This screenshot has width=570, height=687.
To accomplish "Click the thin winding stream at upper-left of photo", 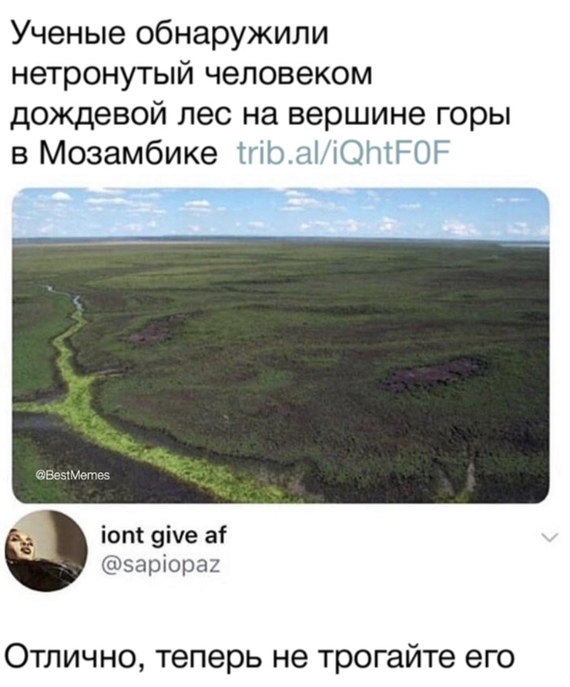I will coord(66,296).
